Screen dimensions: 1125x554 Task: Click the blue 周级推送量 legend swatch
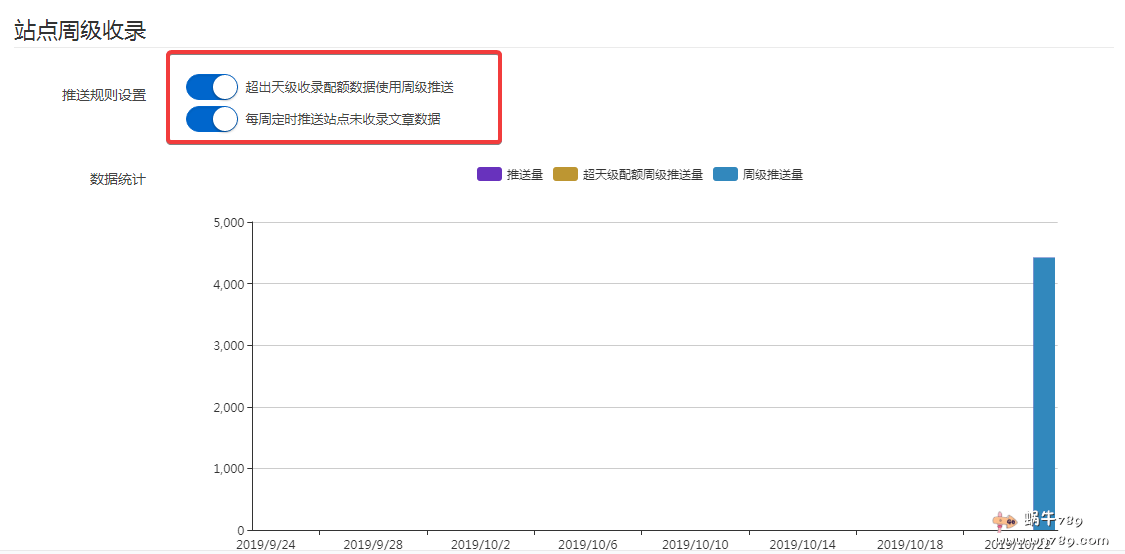pos(725,174)
